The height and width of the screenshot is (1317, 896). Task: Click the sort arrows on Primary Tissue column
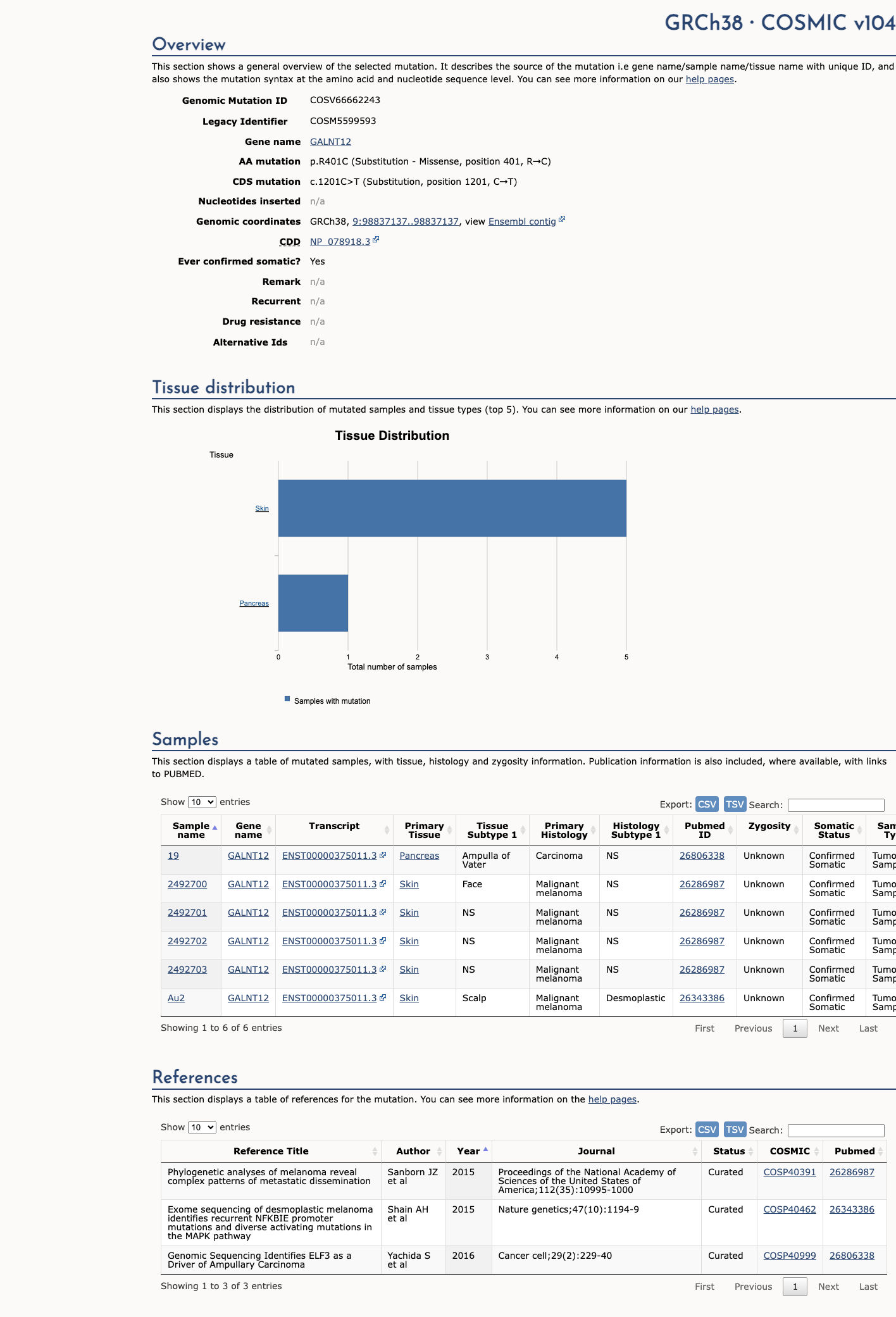pyautogui.click(x=449, y=830)
